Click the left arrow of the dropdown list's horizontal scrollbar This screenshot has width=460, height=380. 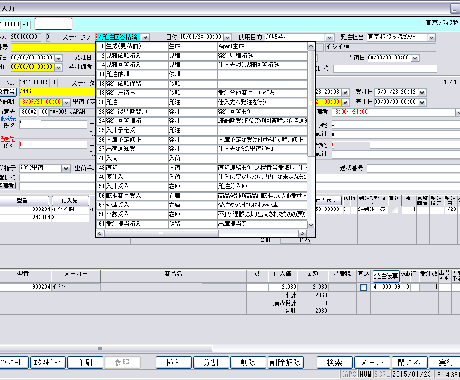click(x=100, y=233)
